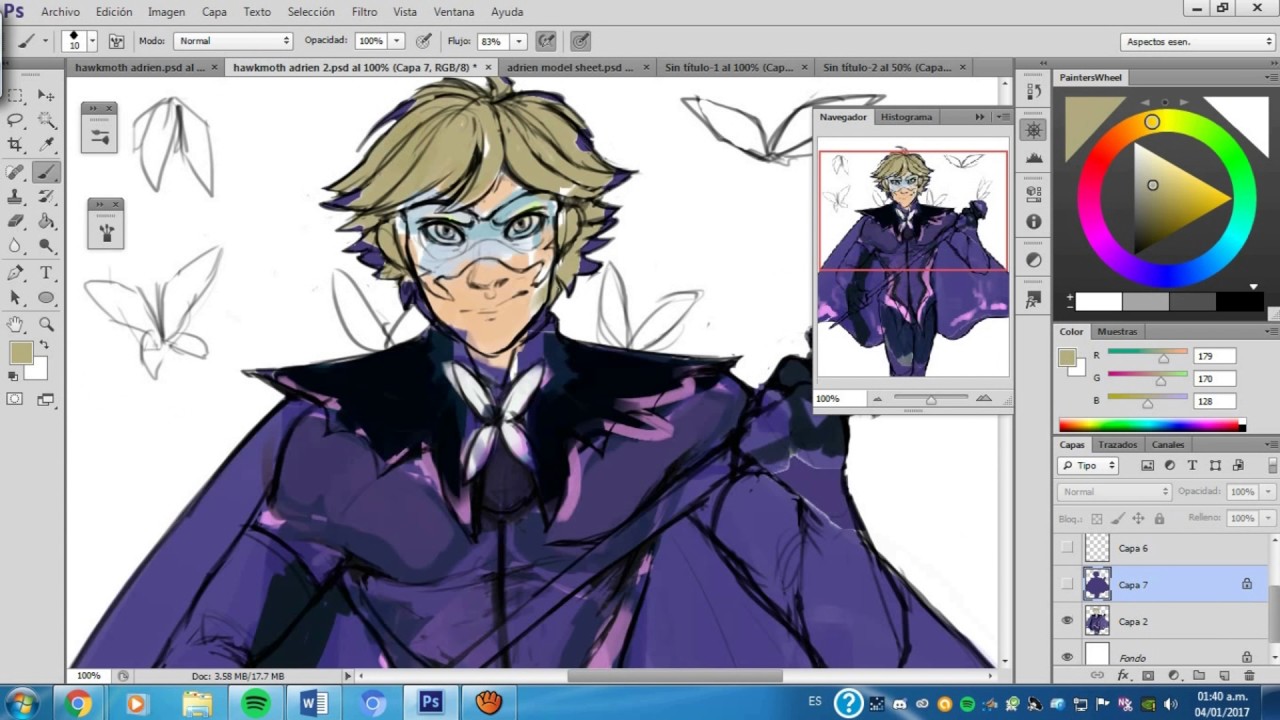Enable airbrush mode
This screenshot has height=720, width=1280.
pyautogui.click(x=546, y=41)
